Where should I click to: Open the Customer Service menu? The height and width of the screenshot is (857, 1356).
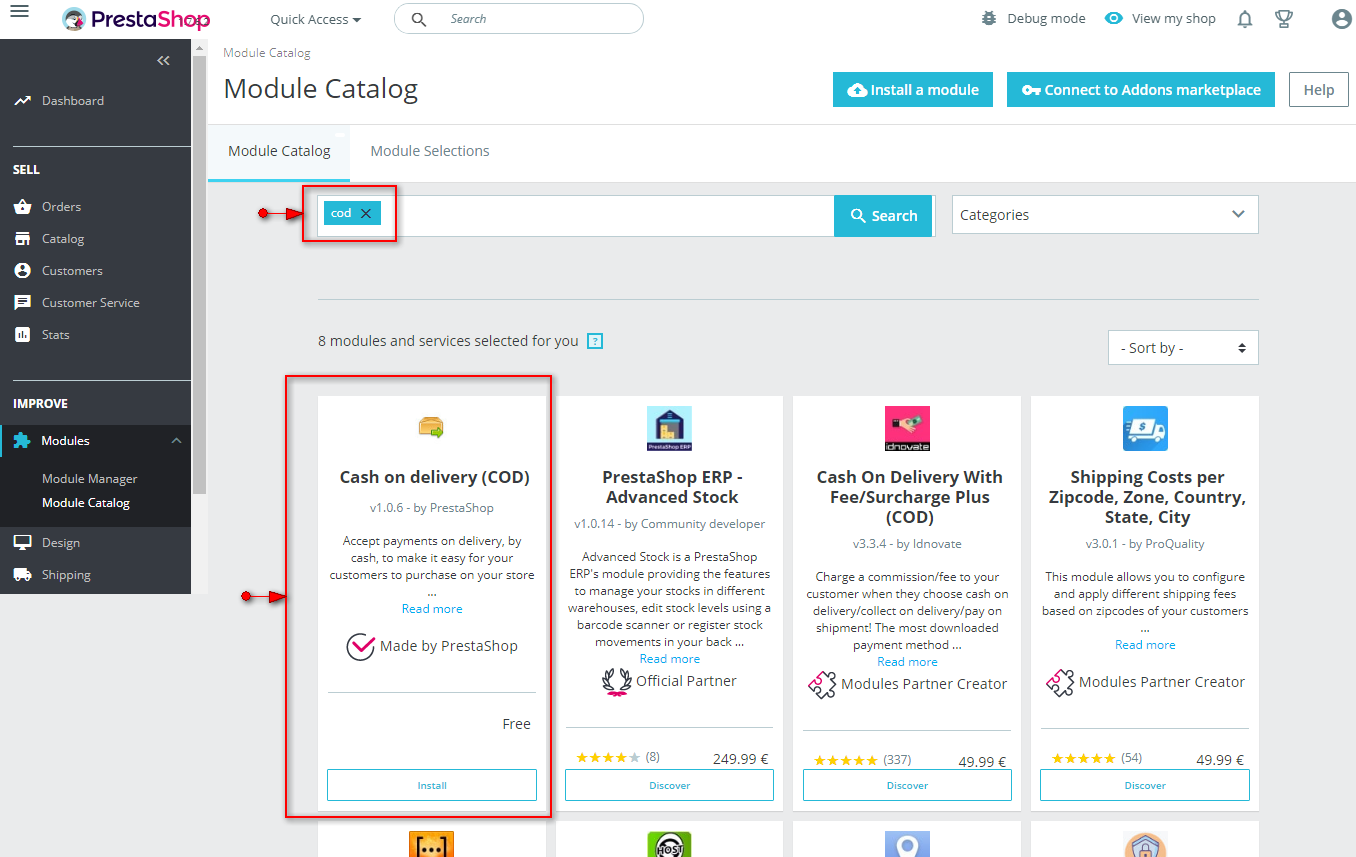click(x=91, y=303)
